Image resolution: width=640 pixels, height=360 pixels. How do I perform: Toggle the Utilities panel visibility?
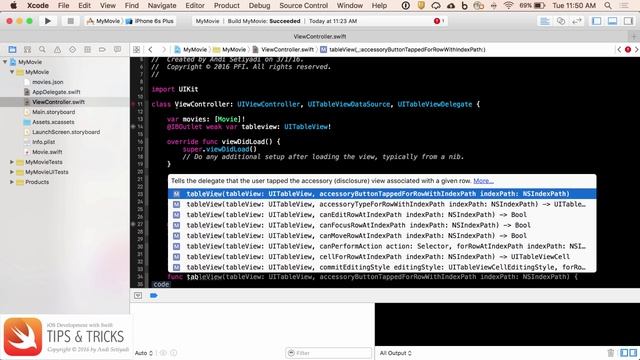[x=628, y=21]
